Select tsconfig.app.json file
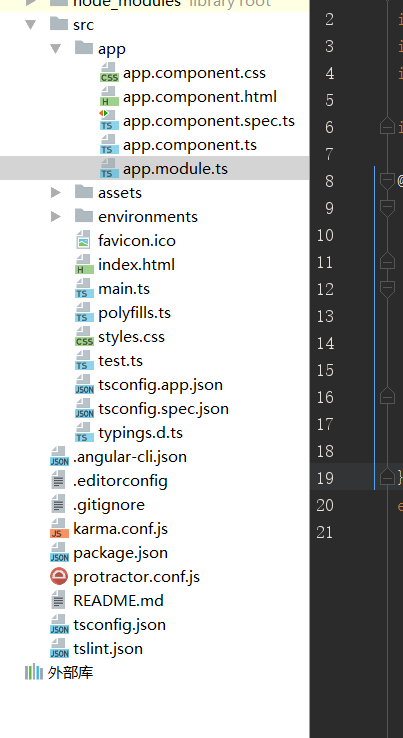This screenshot has height=738, width=403. [160, 385]
